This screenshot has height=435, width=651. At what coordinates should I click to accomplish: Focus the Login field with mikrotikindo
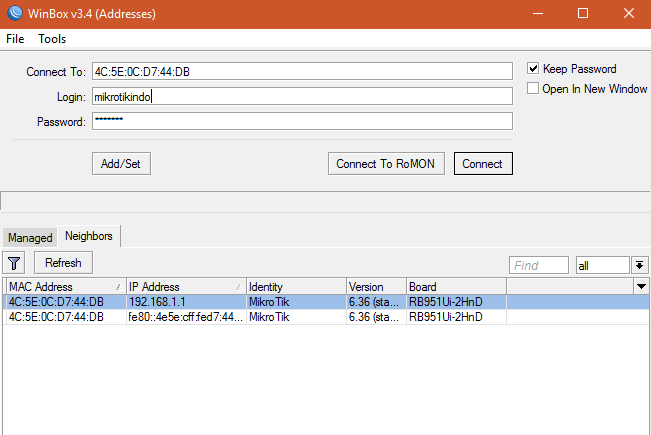click(302, 96)
